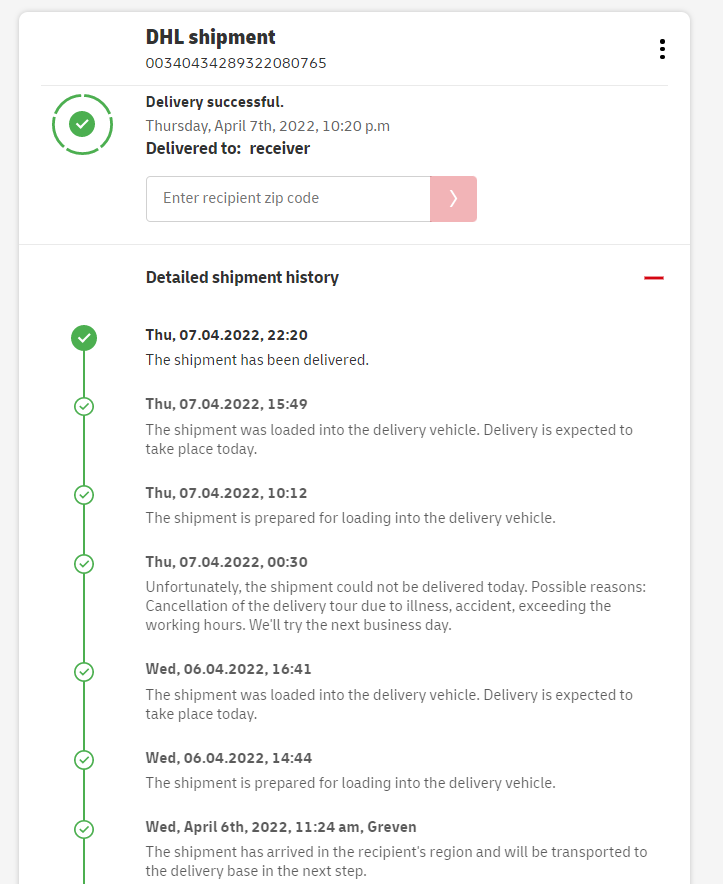
Task: Click the checkmark beside Wed 06.04.2022 14:44
Action: pos(84,760)
